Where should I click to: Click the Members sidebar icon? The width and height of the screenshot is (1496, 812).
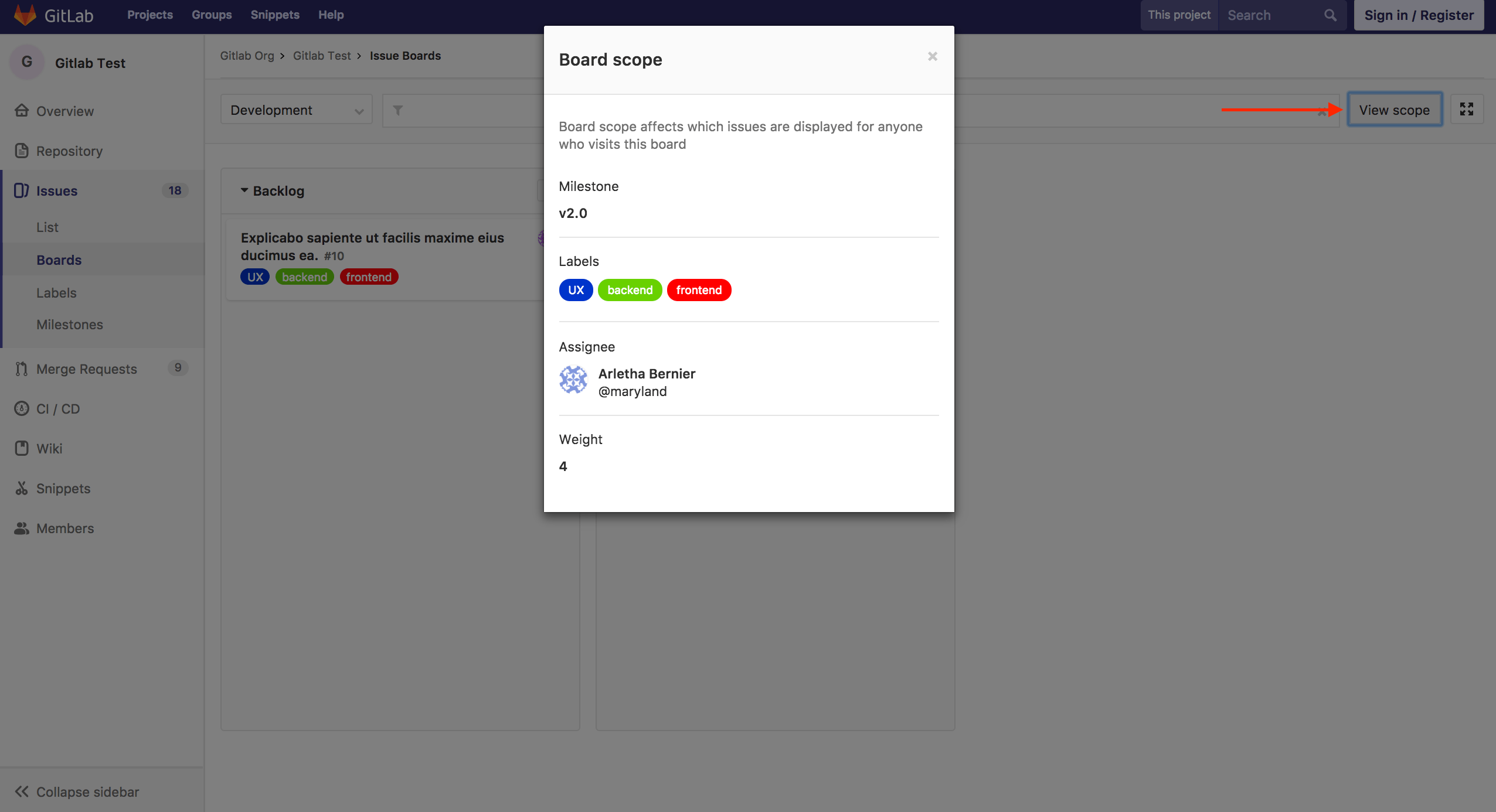tap(21, 528)
